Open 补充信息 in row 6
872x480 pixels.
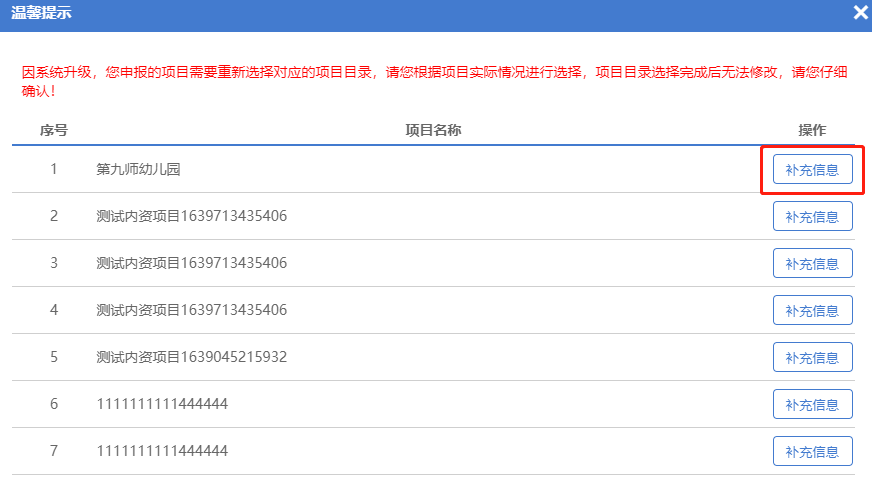(x=812, y=404)
